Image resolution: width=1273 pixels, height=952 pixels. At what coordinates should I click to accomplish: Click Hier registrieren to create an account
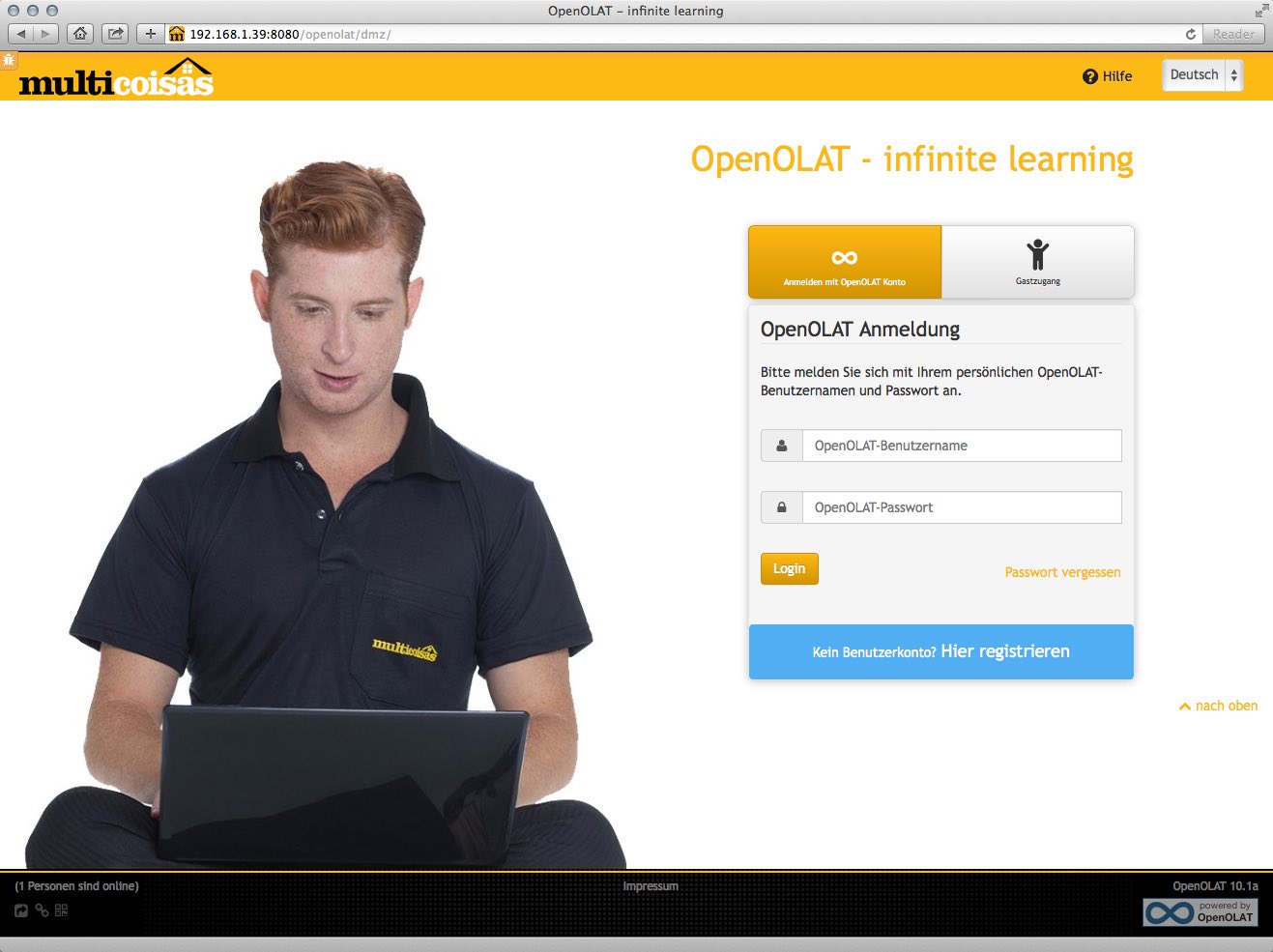tap(1005, 651)
